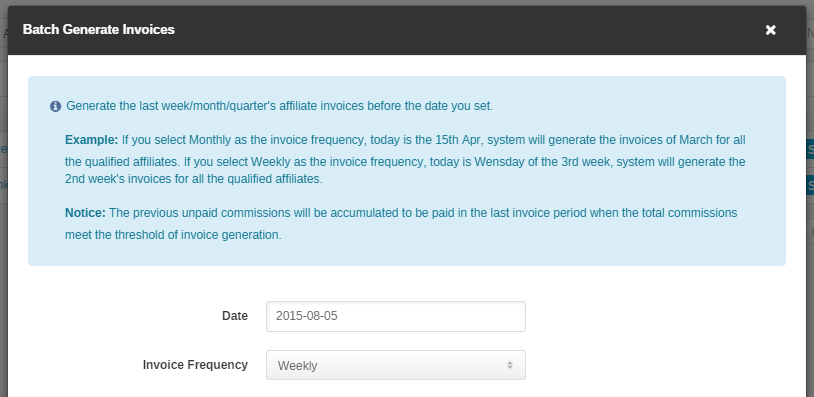Click the bold Example: heading
The height and width of the screenshot is (397, 814).
coord(91,140)
